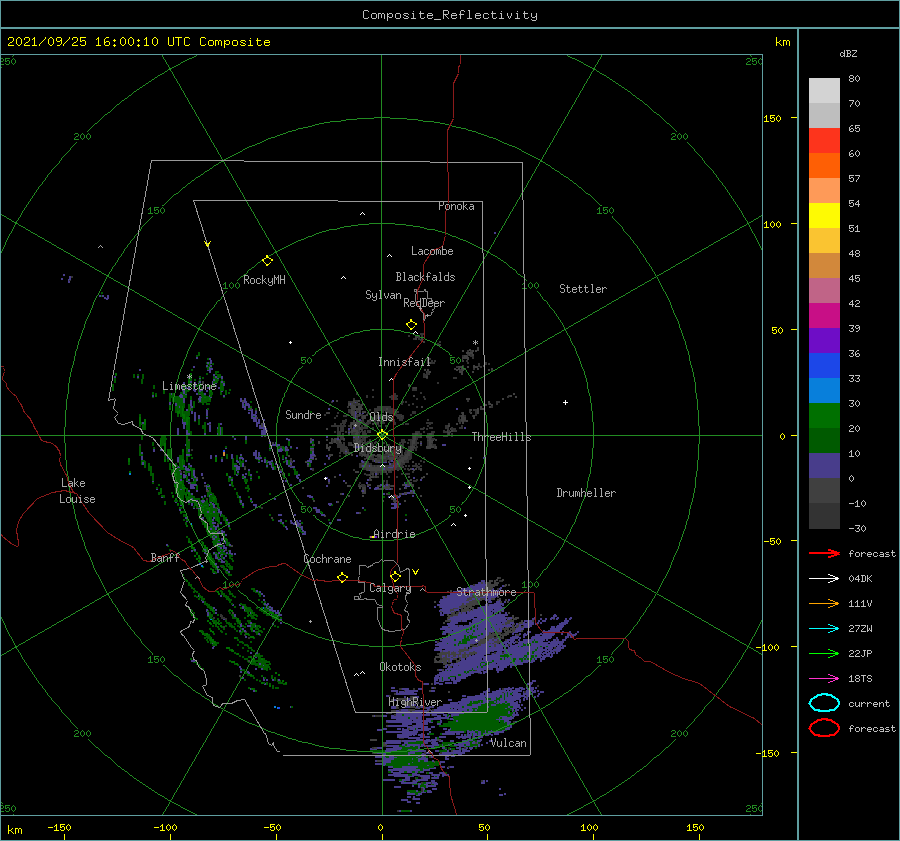Click the asterisk marker above Limestone
The image size is (900, 841).
click(189, 377)
